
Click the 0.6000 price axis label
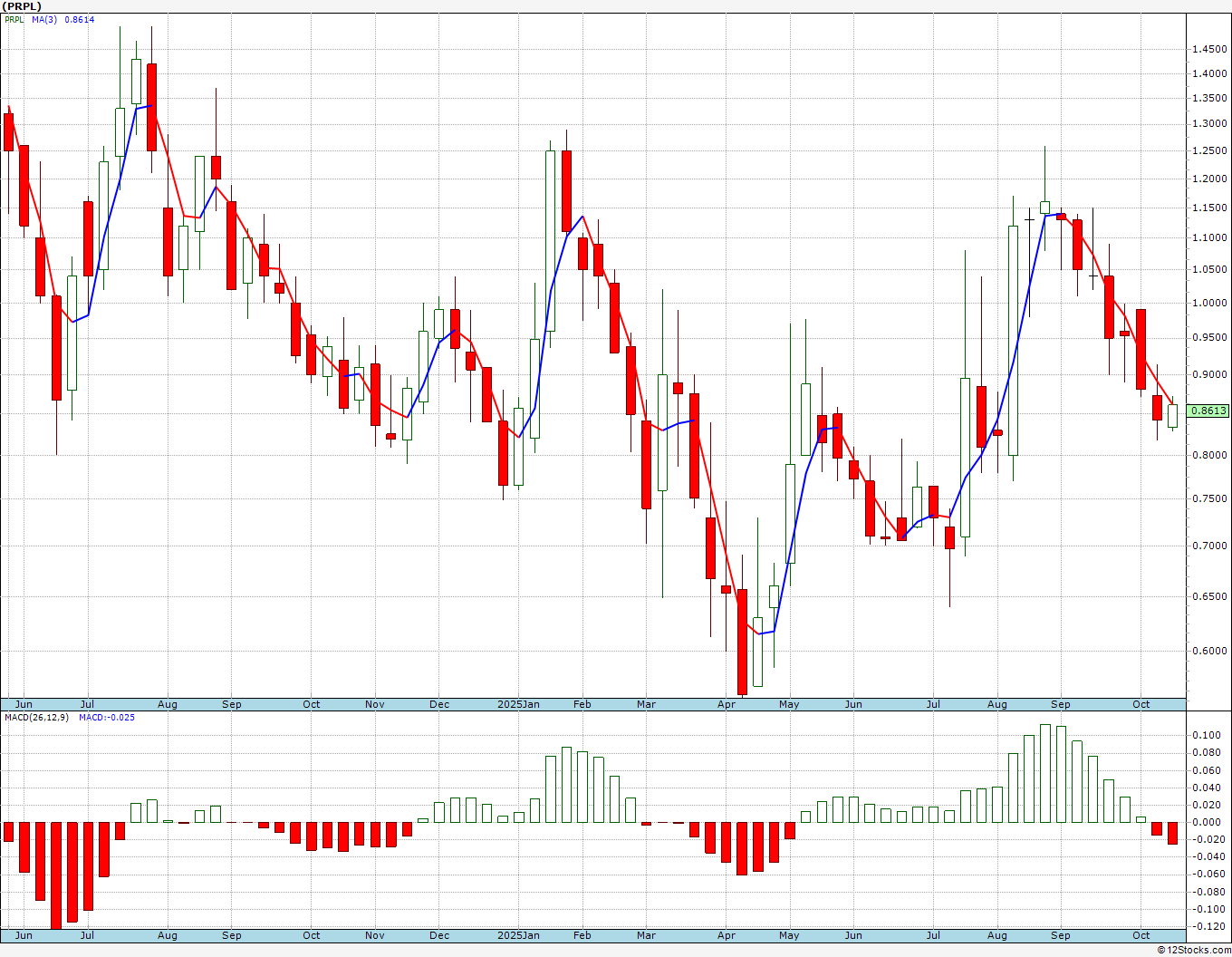[1211, 651]
